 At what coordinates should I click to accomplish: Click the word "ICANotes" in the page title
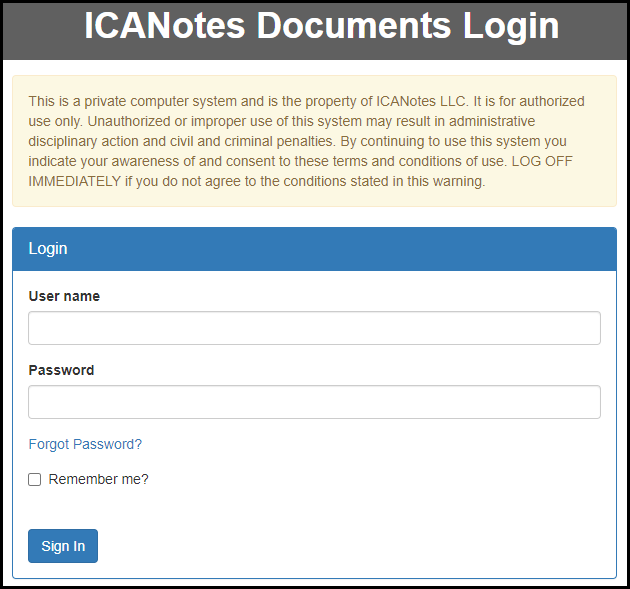tap(165, 26)
